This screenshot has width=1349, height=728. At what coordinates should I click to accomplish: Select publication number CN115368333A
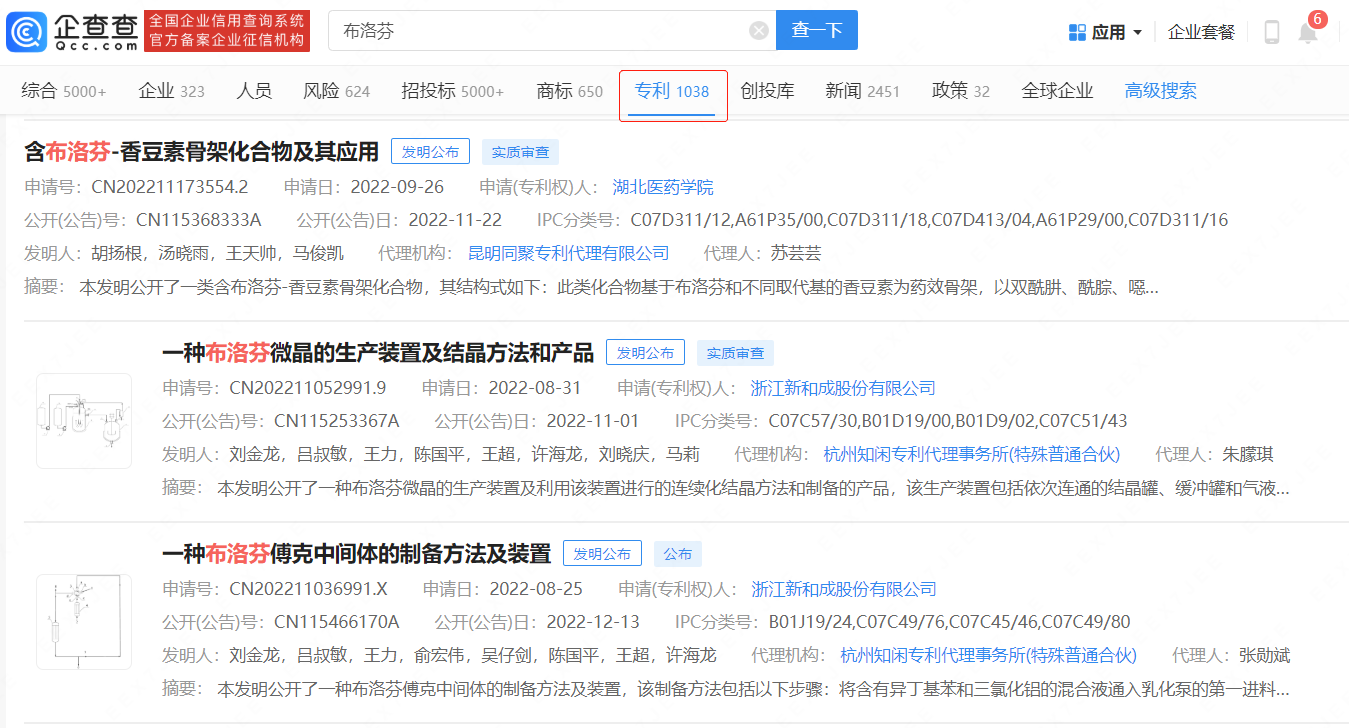(x=198, y=220)
